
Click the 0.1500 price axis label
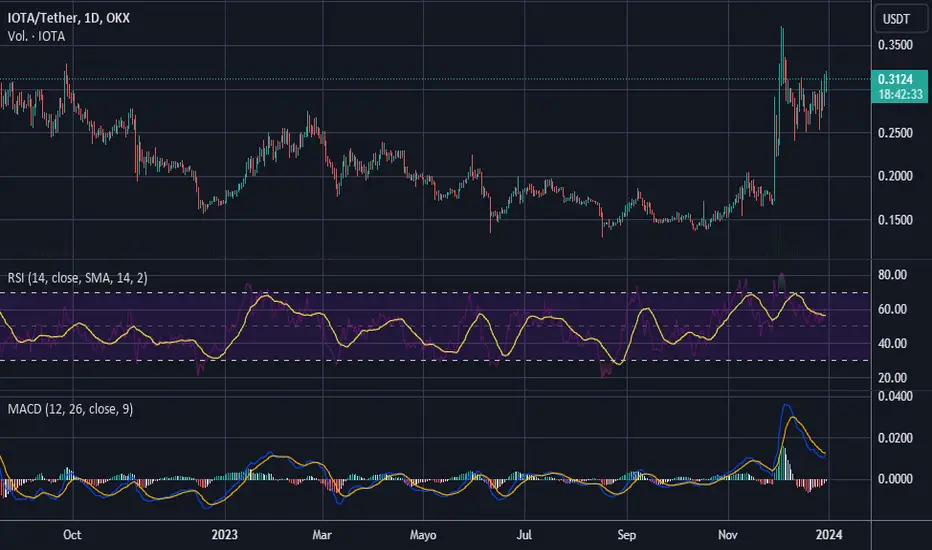895,220
